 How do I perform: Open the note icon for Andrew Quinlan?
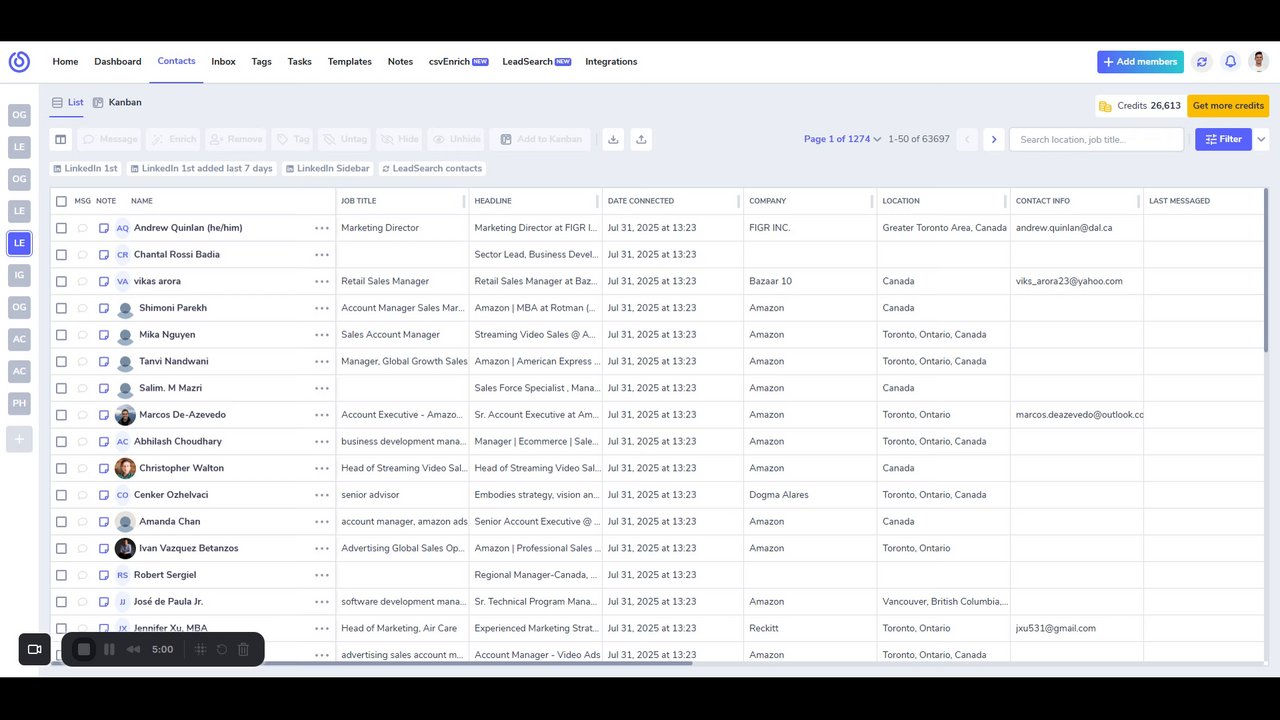[x=104, y=228]
